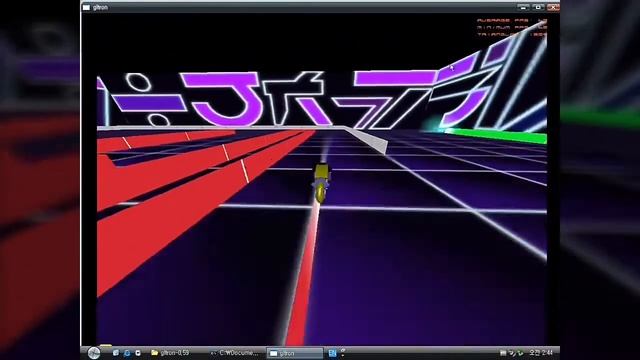Maximize the gltron window

[538, 7]
